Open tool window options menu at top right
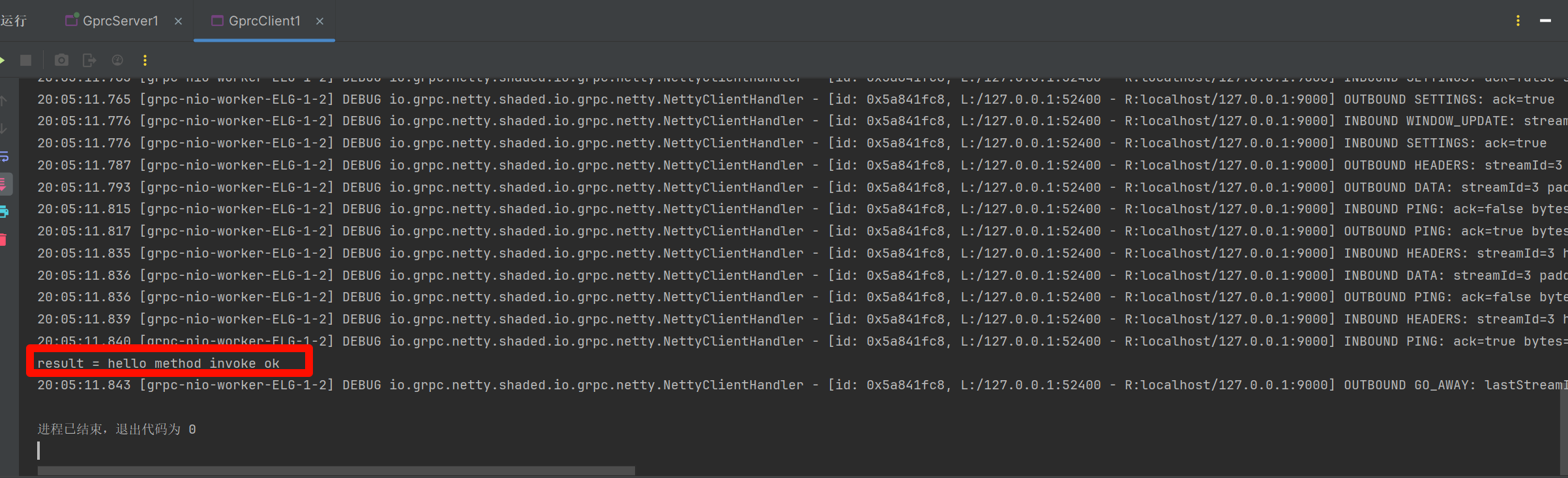 click(1518, 21)
